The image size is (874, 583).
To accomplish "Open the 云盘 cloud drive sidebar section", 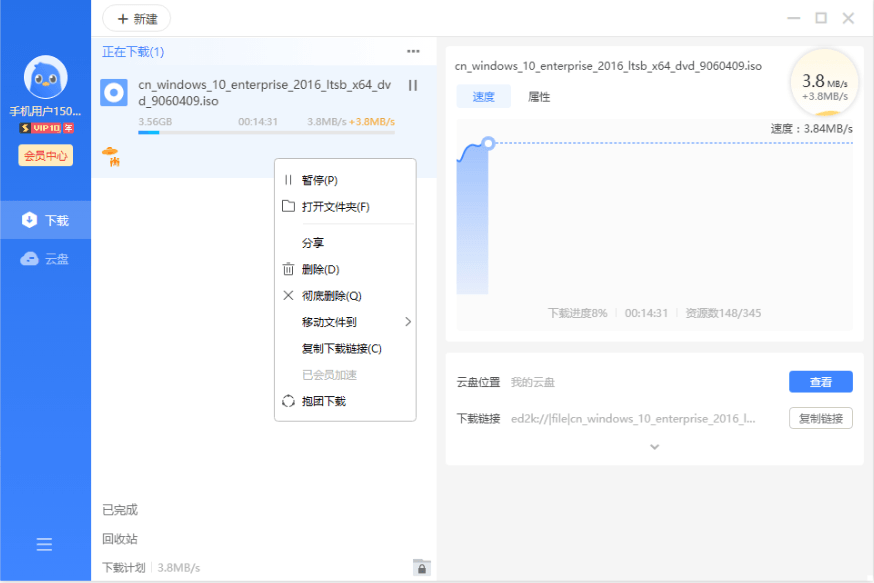I will [44, 258].
